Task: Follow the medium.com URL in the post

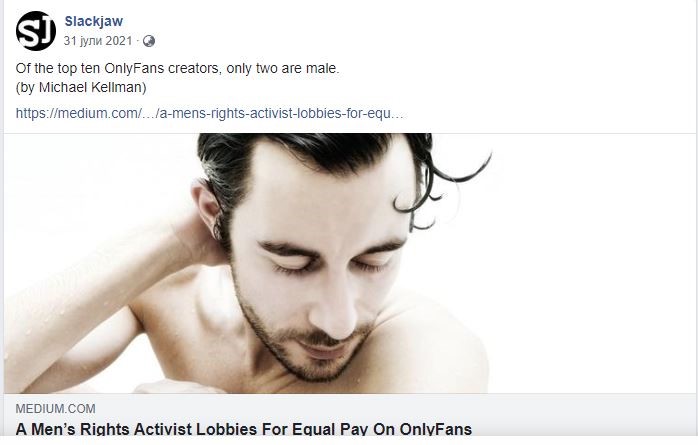Action: click(x=210, y=113)
